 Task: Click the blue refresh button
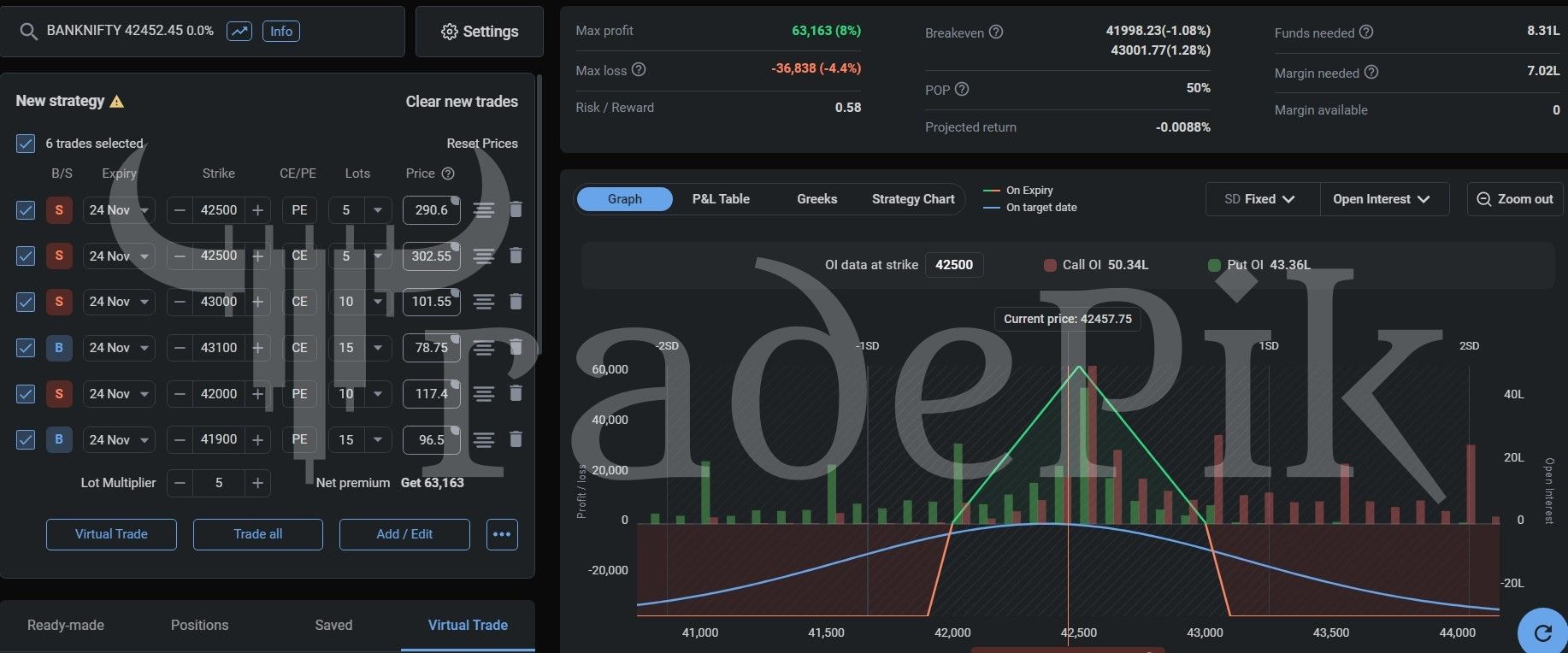click(x=1543, y=632)
